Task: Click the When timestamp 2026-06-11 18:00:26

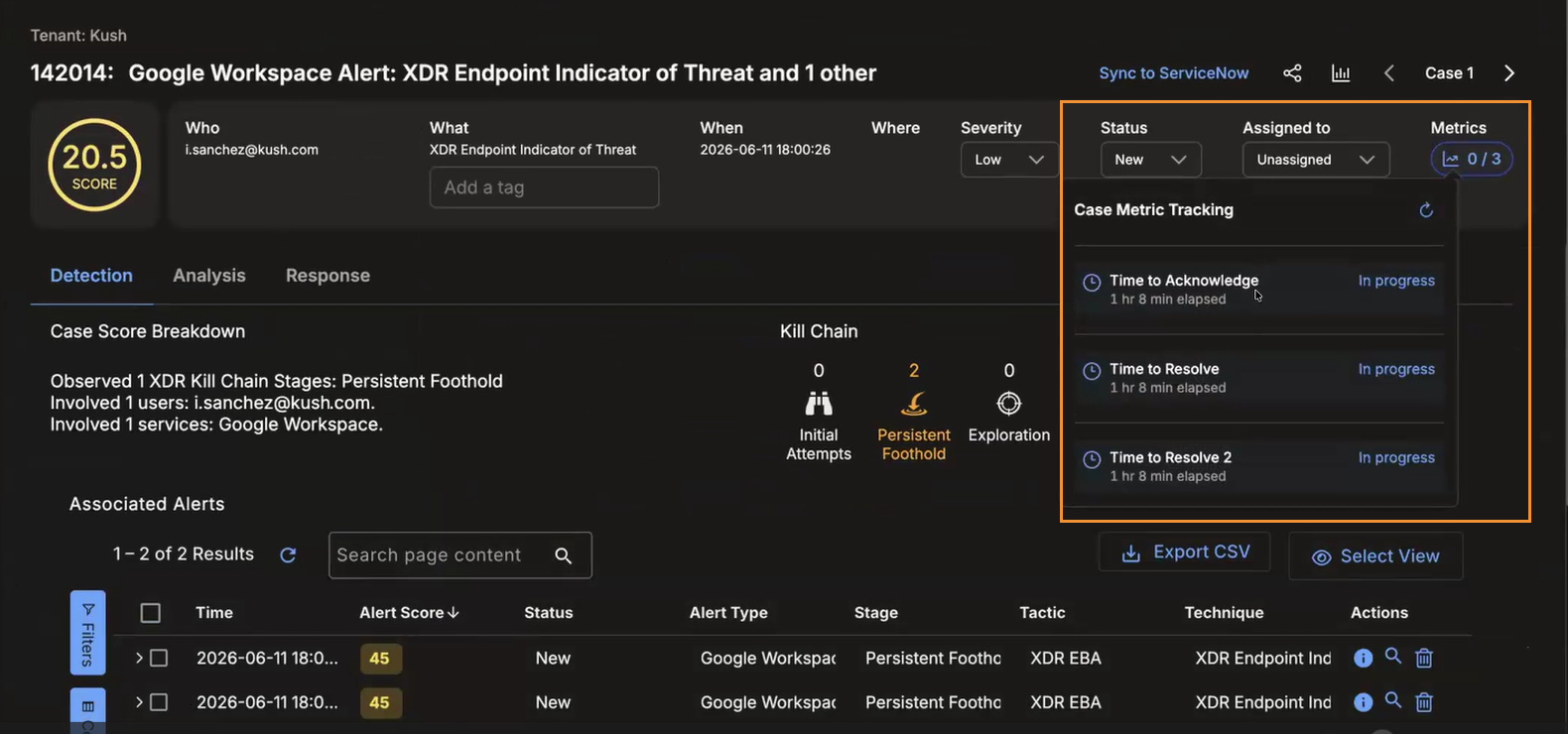Action: [x=765, y=150]
